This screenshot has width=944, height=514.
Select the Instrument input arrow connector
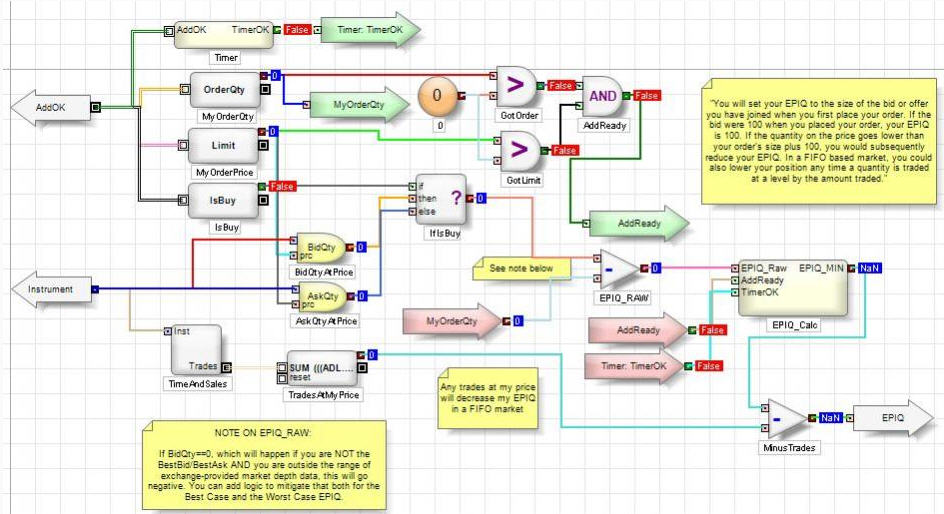pos(50,290)
